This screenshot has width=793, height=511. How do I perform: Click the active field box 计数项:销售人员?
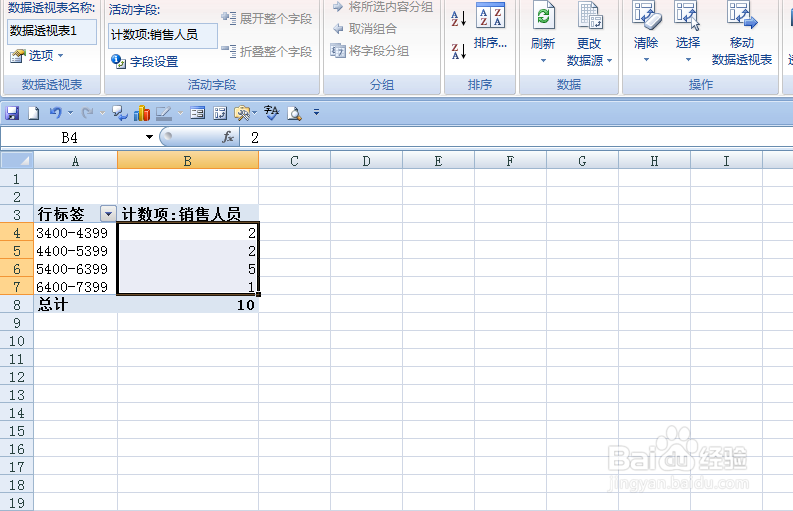pyautogui.click(x=163, y=35)
